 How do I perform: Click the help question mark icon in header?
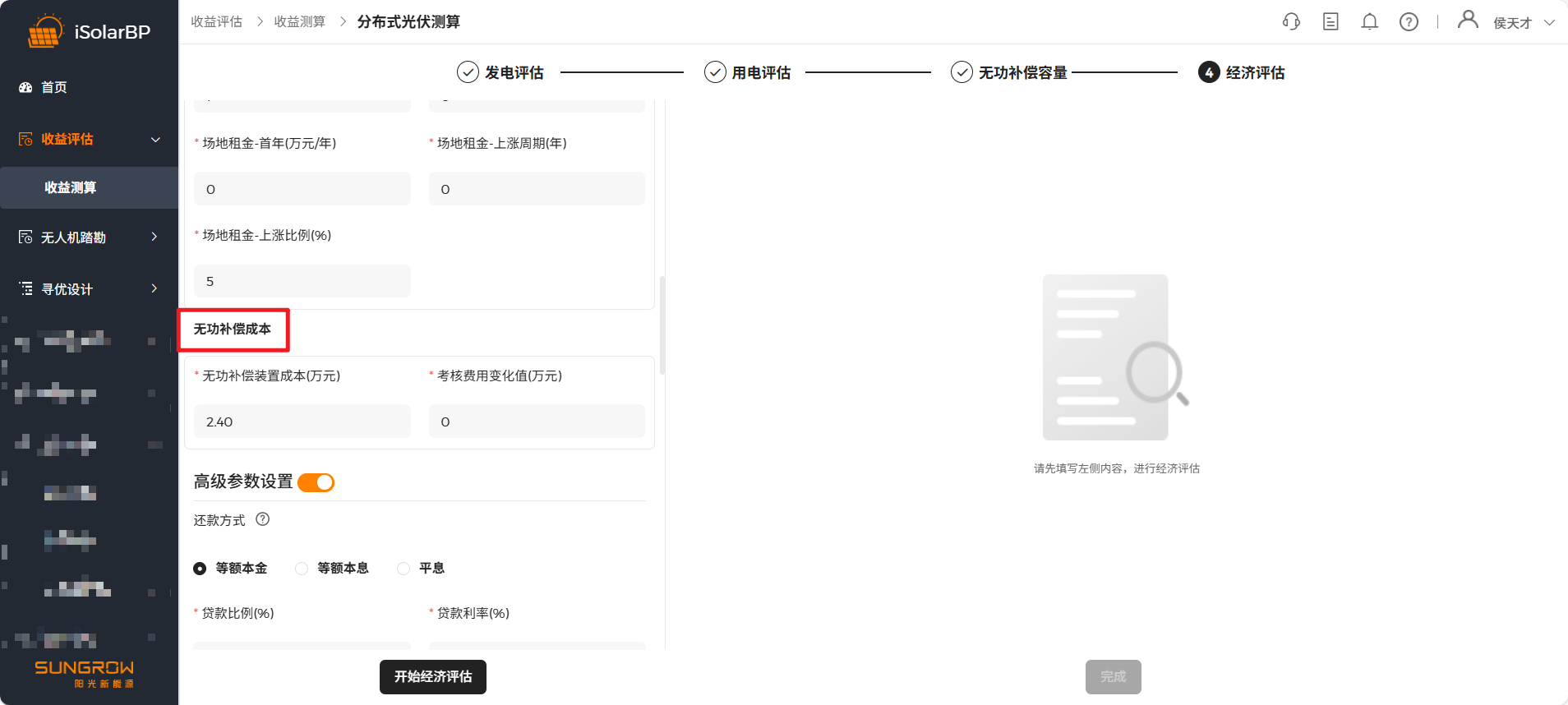1409,22
